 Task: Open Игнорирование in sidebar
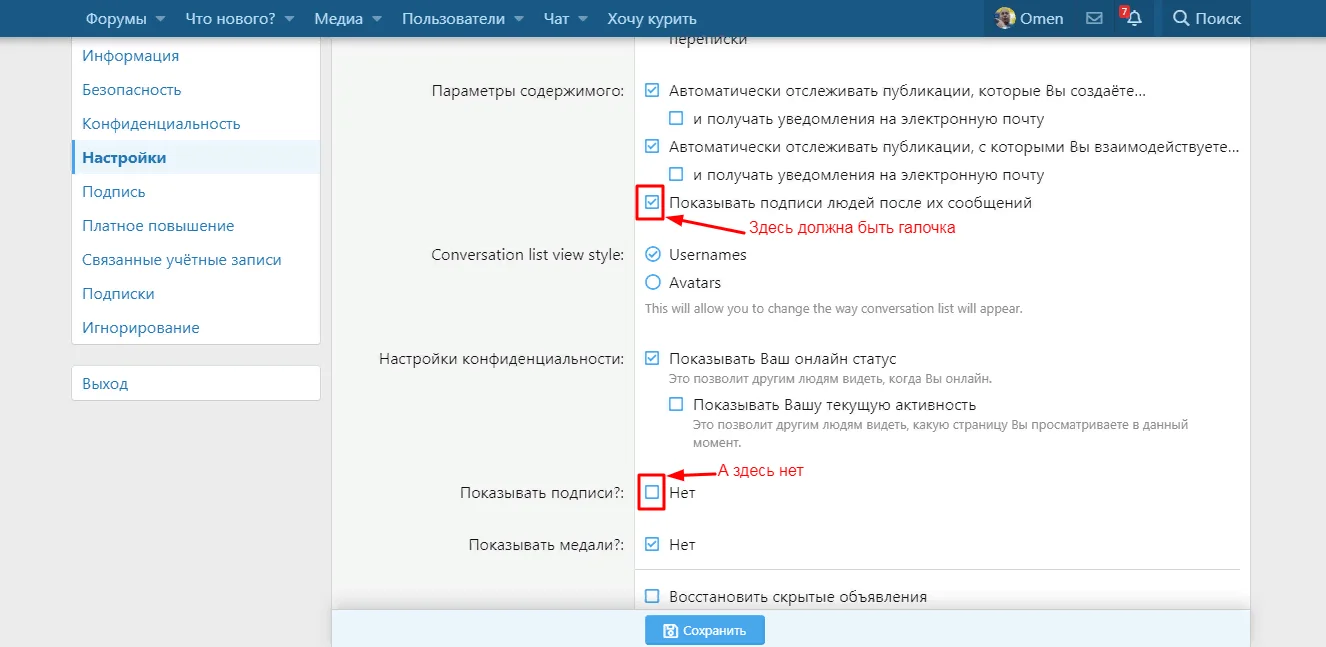140,328
